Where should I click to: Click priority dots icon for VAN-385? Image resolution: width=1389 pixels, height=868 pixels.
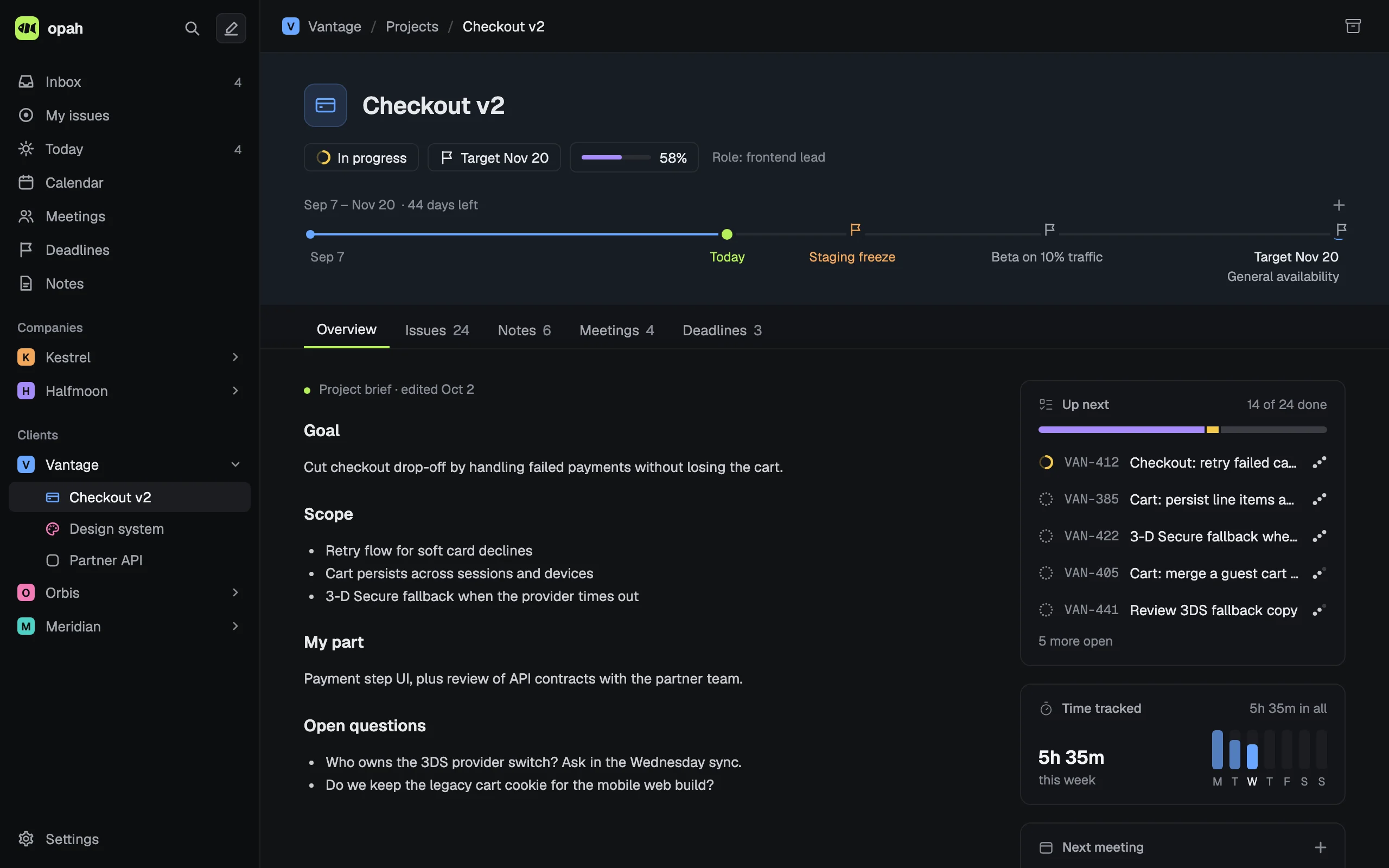(1319, 500)
